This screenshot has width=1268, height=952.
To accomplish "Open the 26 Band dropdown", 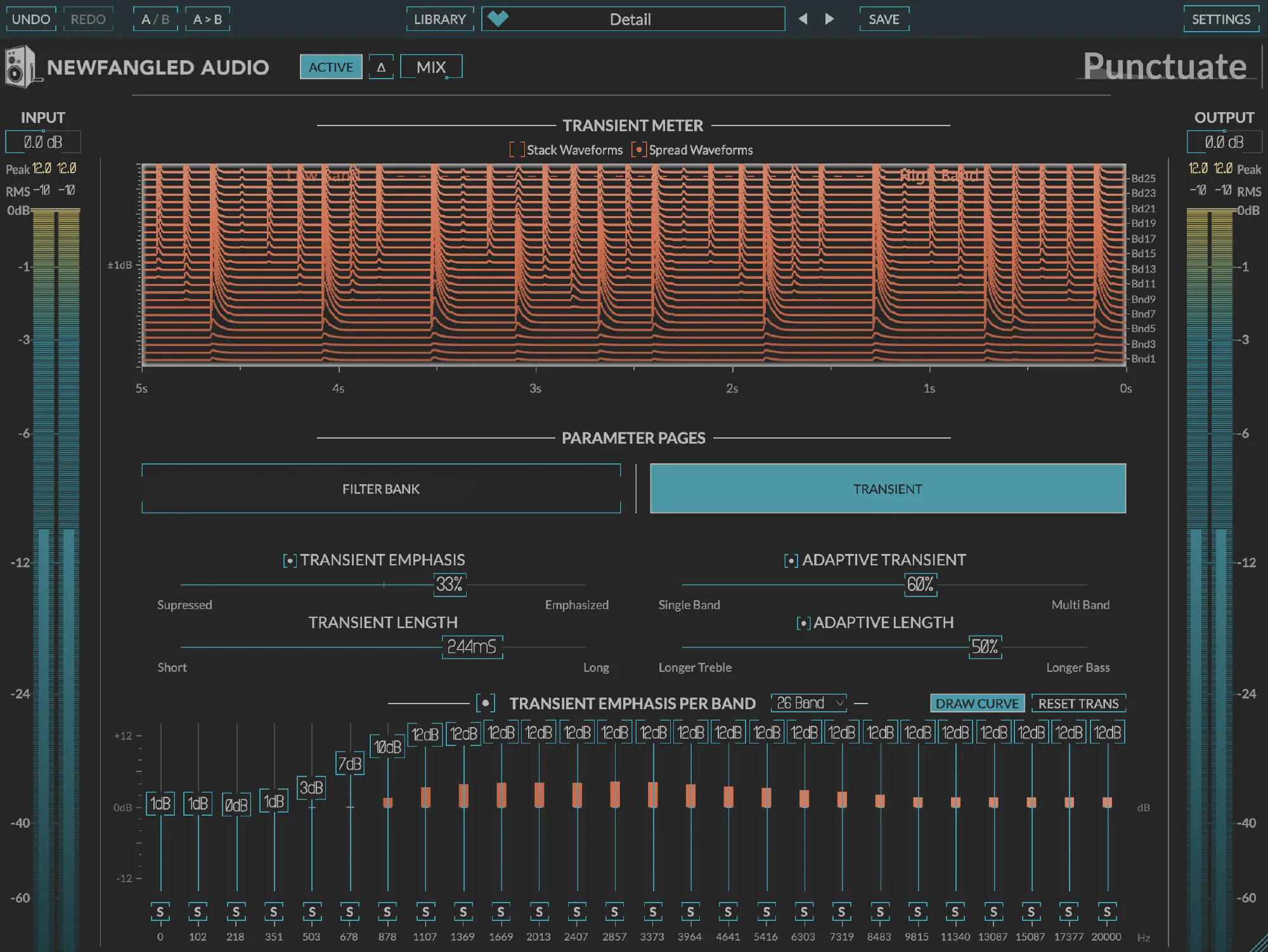I will click(x=809, y=704).
